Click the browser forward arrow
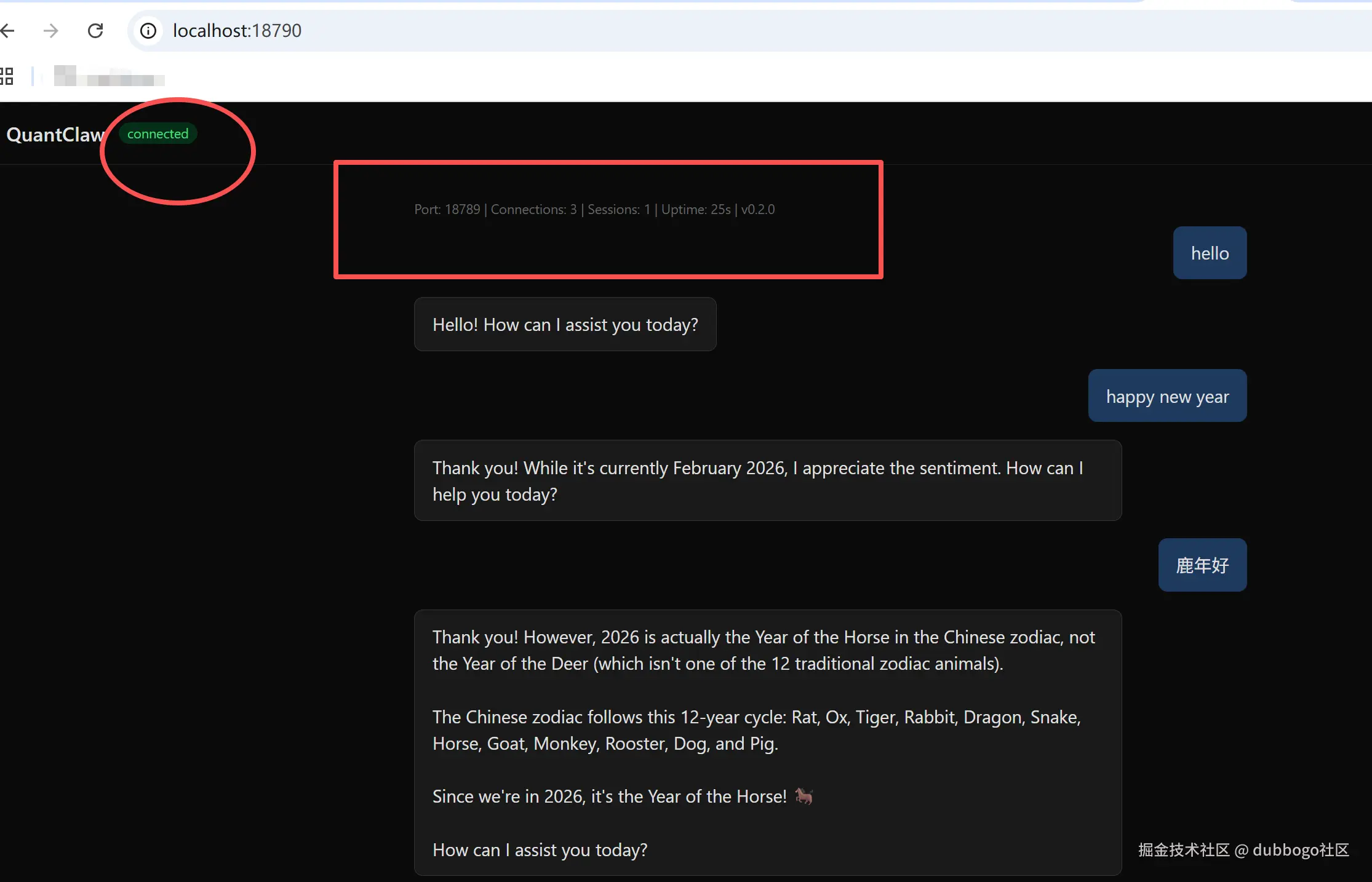The width and height of the screenshot is (1372, 882). point(51,30)
